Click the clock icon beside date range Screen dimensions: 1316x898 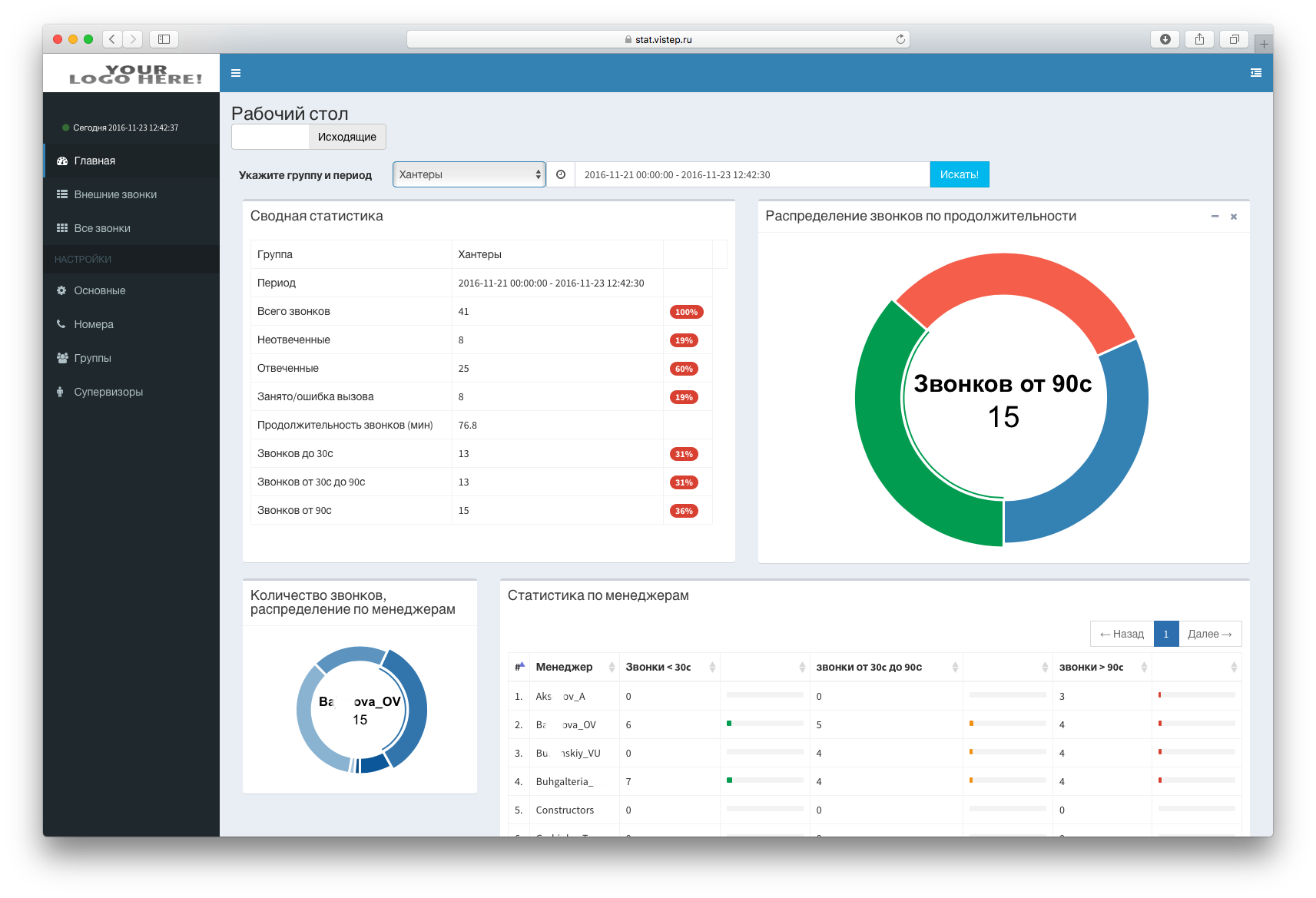[561, 174]
